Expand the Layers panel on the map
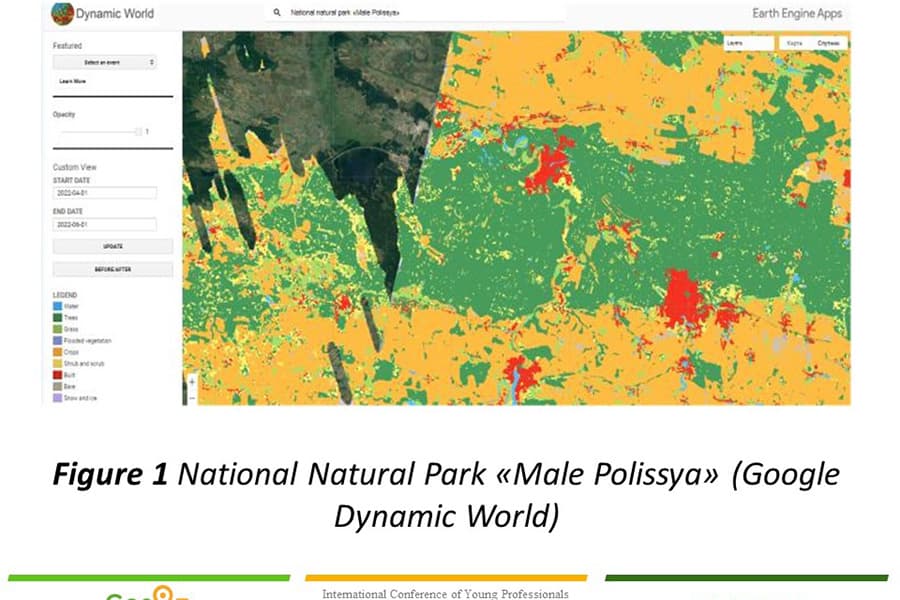Viewport: 900px width, 600px height. [x=749, y=43]
